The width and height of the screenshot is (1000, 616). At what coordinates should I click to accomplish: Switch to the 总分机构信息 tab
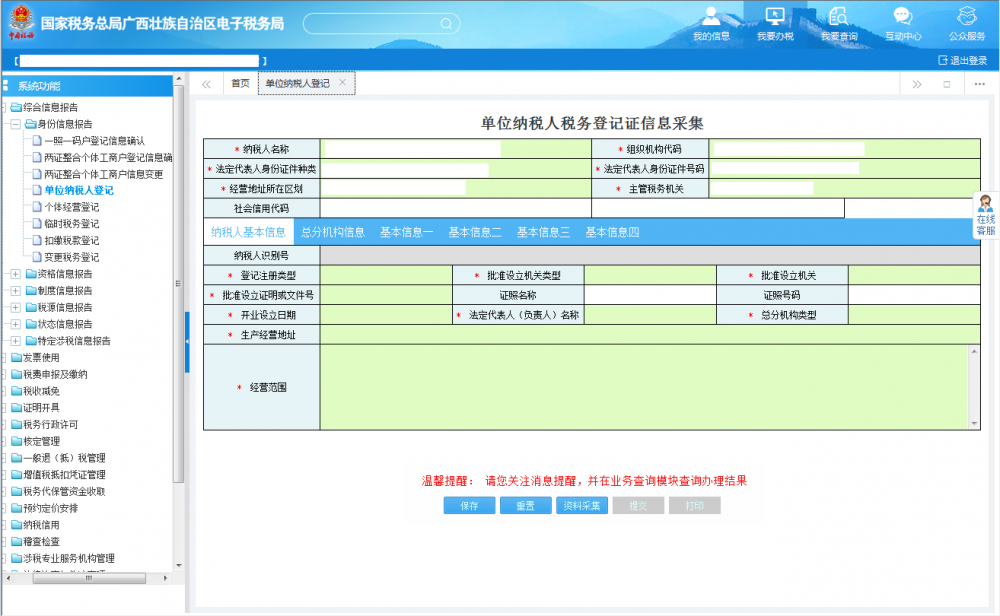(332, 232)
